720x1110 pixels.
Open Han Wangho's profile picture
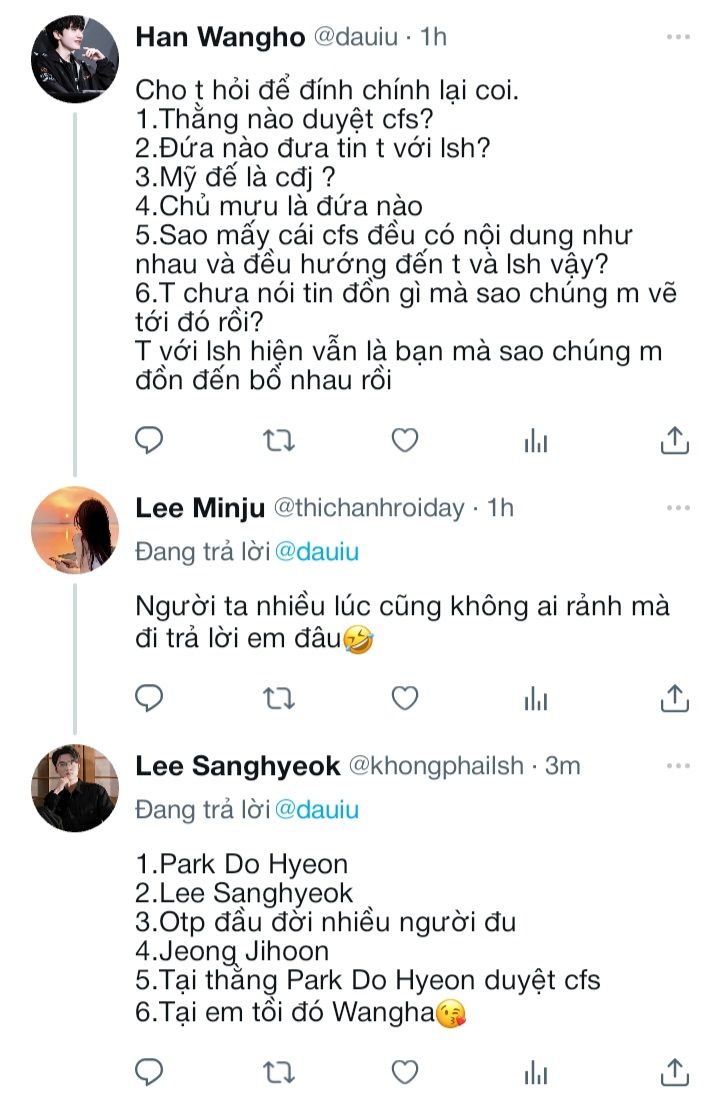[76, 59]
